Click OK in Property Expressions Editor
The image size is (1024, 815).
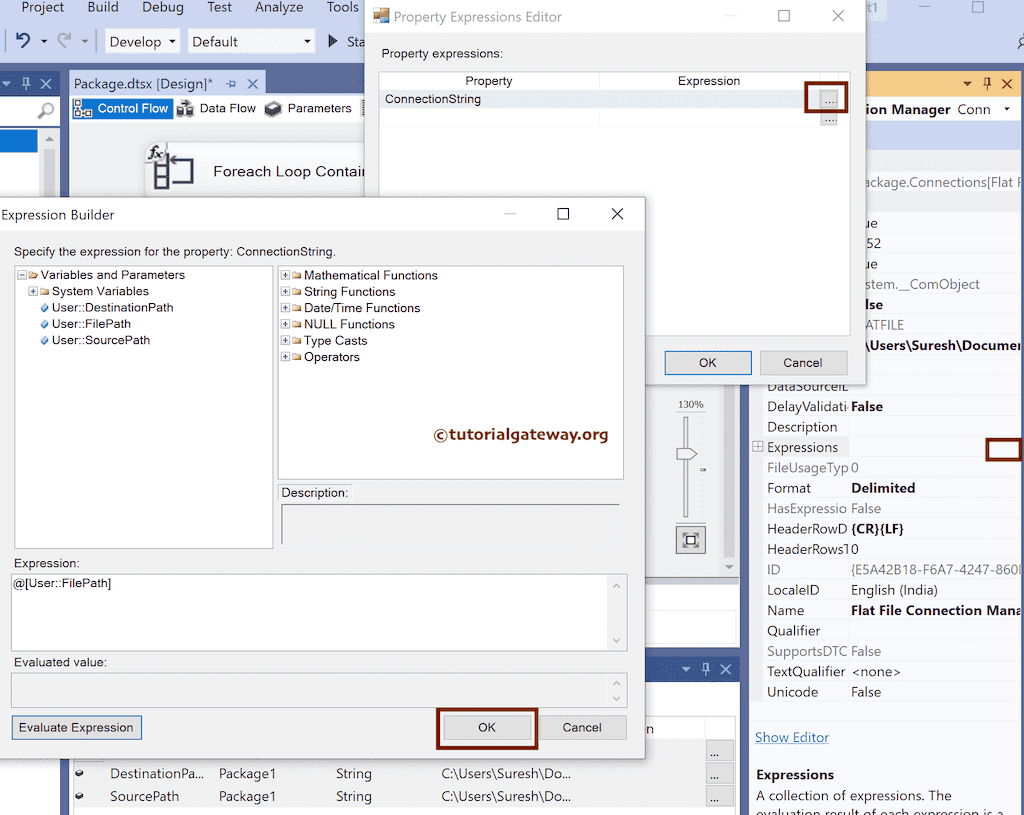(708, 362)
